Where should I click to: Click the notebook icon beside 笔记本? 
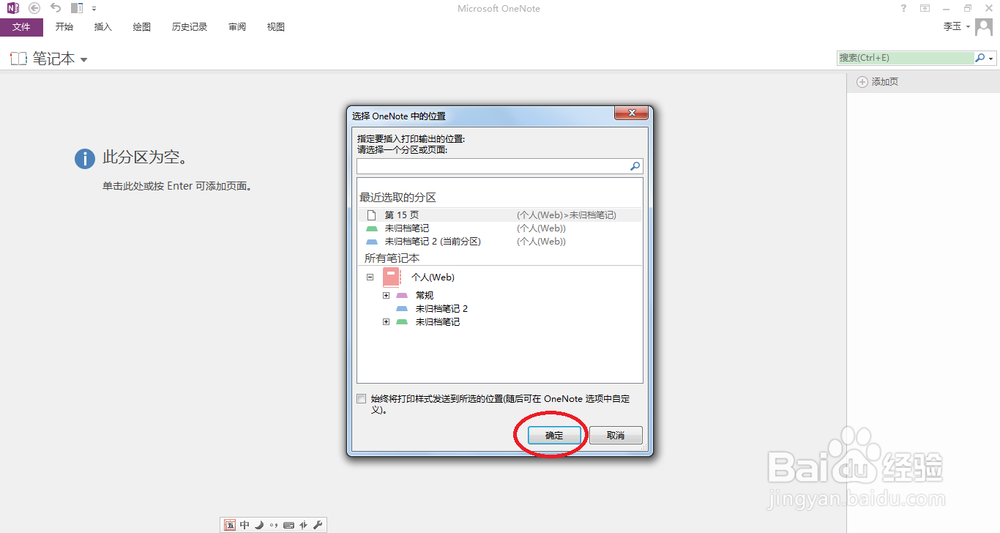pyautogui.click(x=18, y=59)
